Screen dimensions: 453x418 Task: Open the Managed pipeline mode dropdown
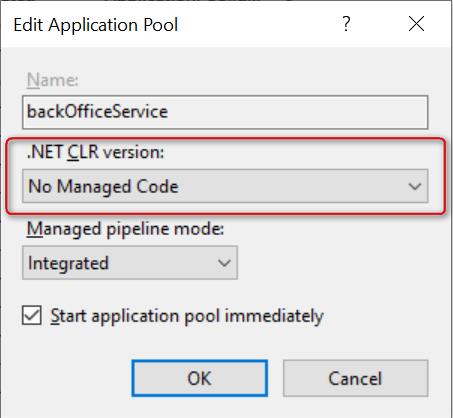tap(130, 263)
